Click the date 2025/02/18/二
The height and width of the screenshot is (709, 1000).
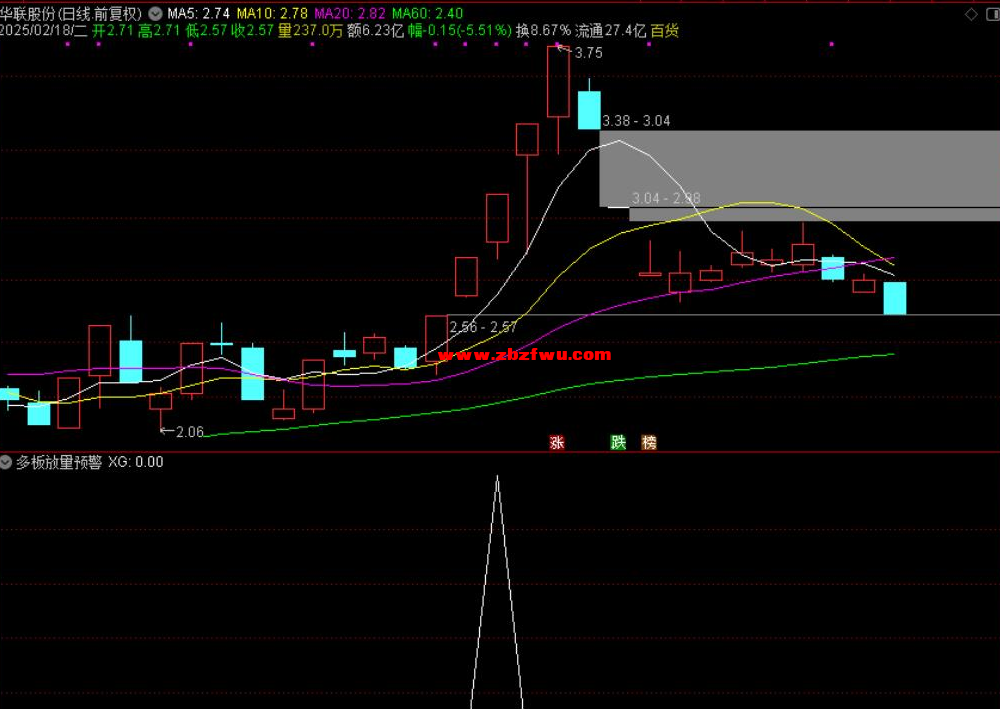point(43,31)
